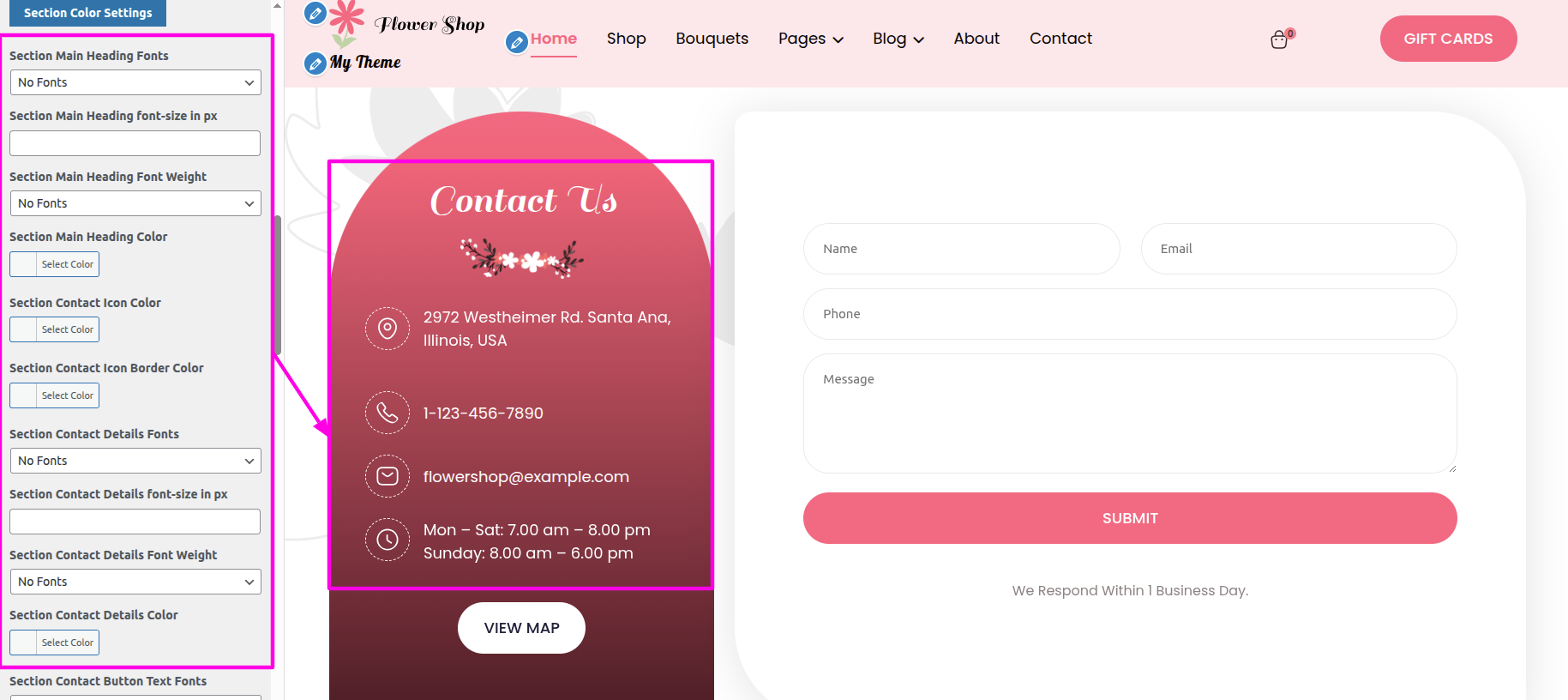The image size is (1568, 700).
Task: Expand the Pages menu
Action: [x=810, y=39]
